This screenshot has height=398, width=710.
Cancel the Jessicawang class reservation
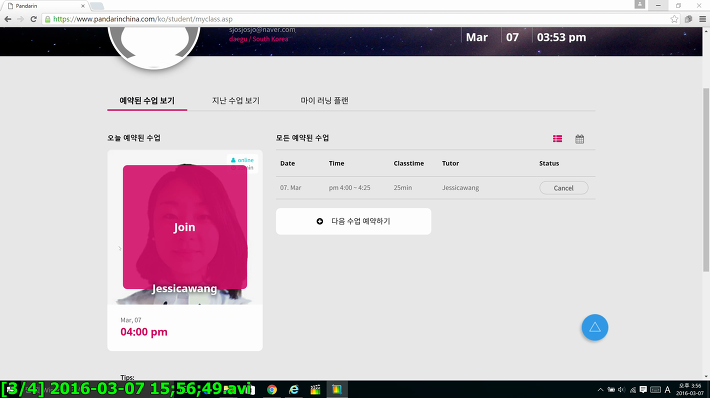tap(564, 188)
